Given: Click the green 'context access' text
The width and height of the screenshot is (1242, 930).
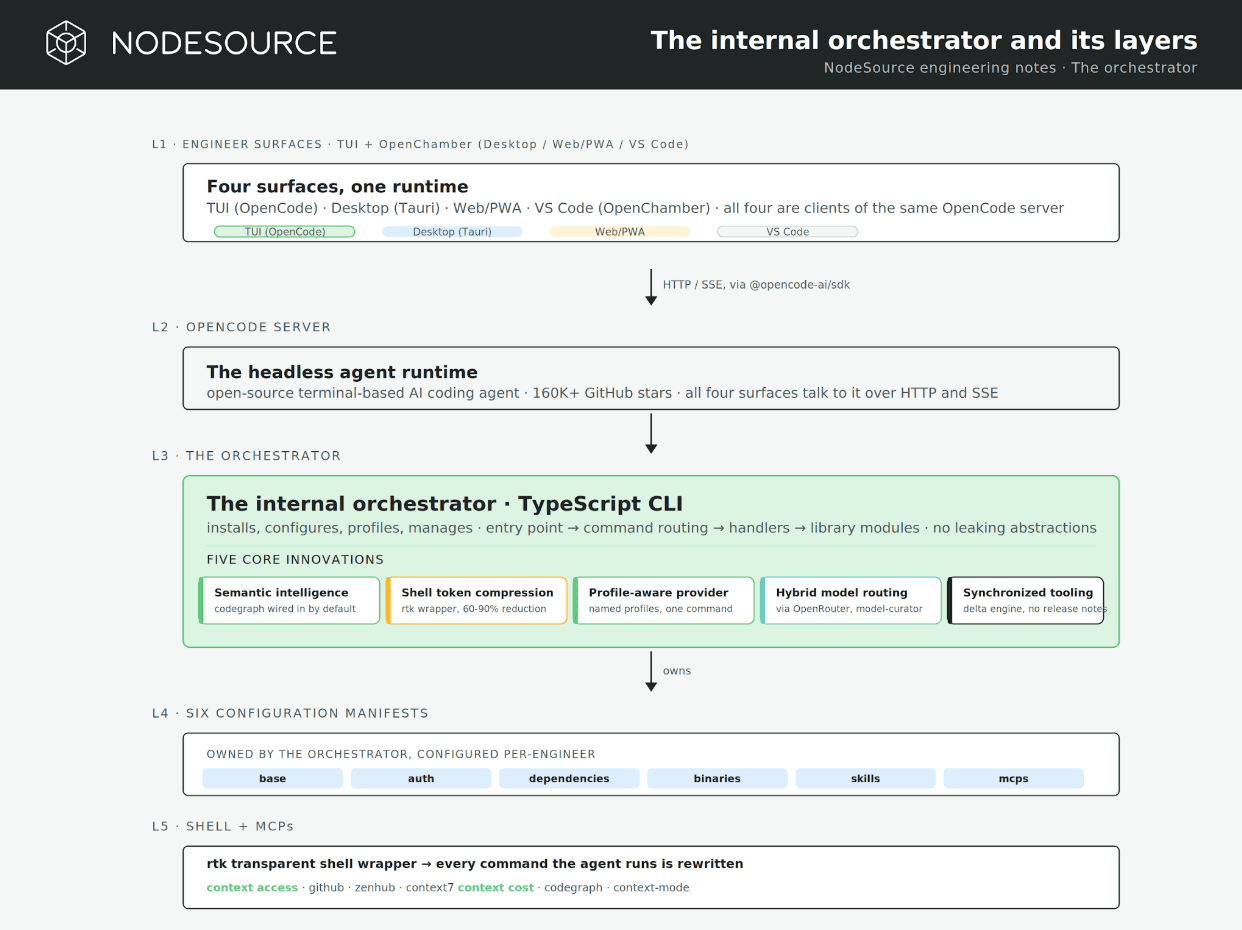Looking at the screenshot, I should tap(252, 888).
